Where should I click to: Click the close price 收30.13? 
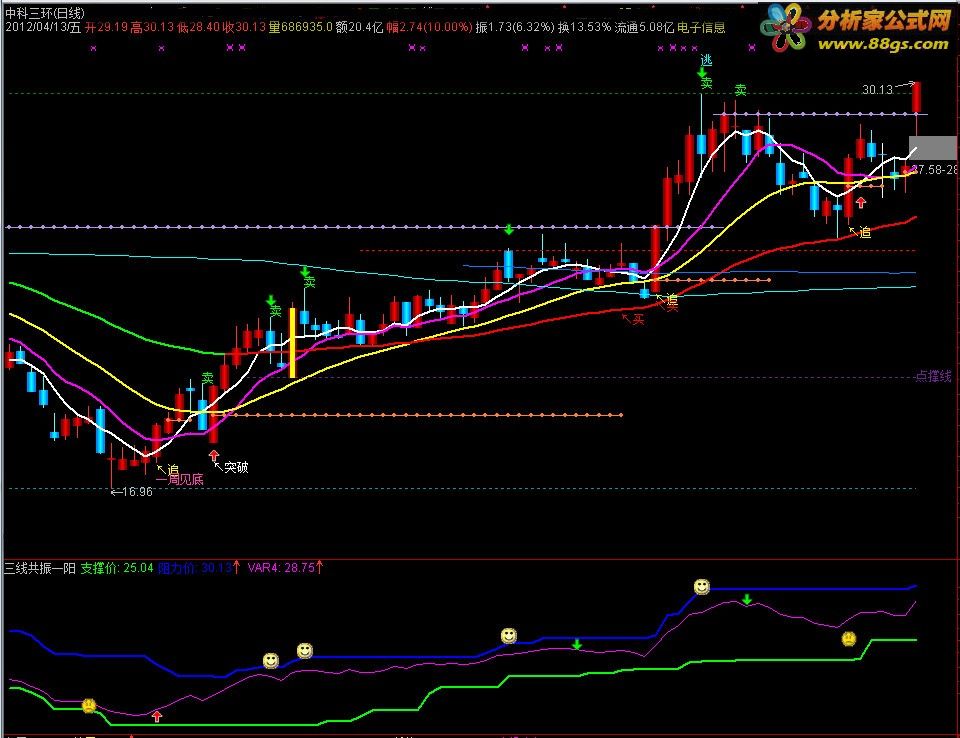click(244, 28)
